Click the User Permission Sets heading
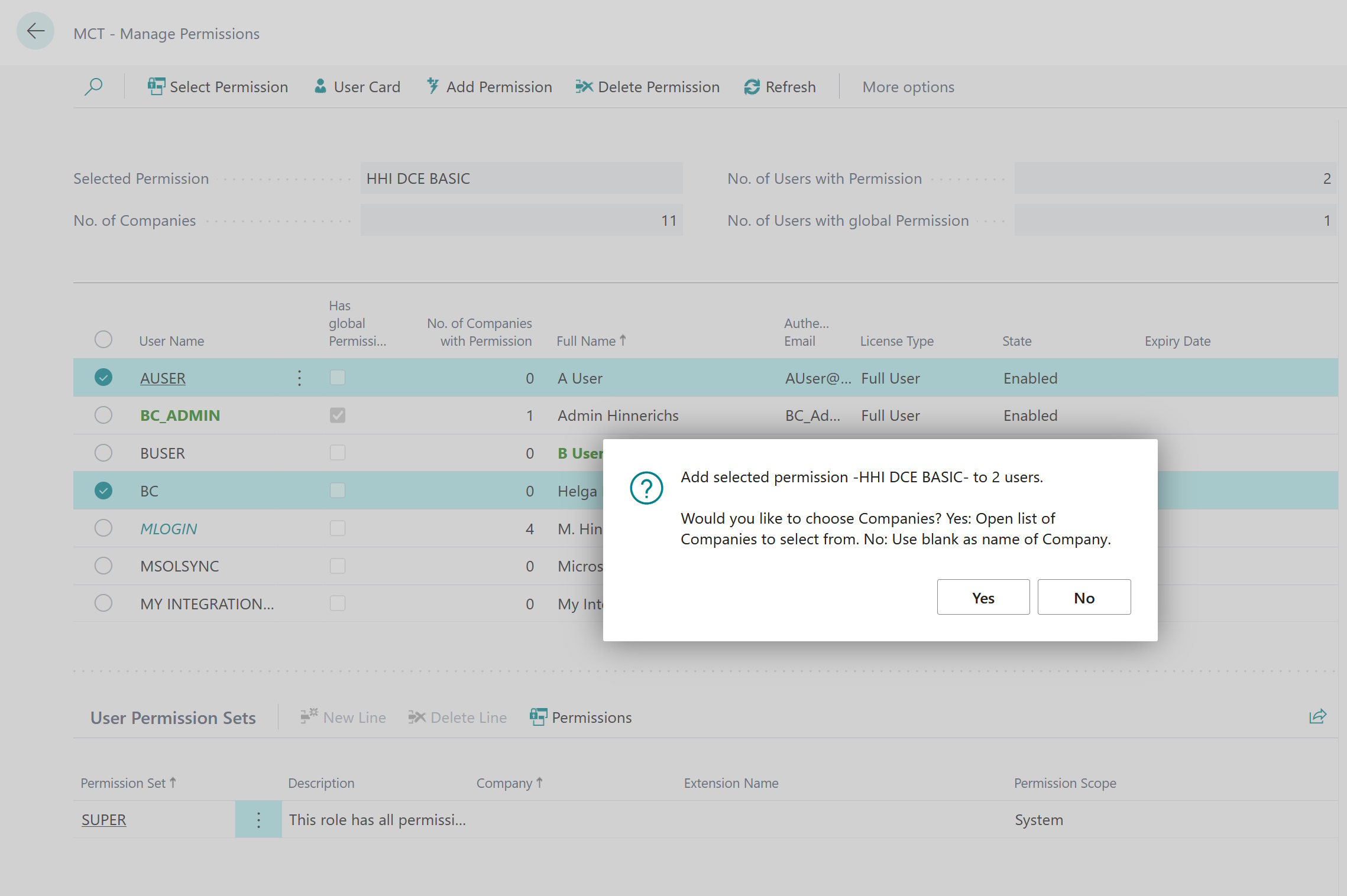This screenshot has width=1347, height=896. 173,718
